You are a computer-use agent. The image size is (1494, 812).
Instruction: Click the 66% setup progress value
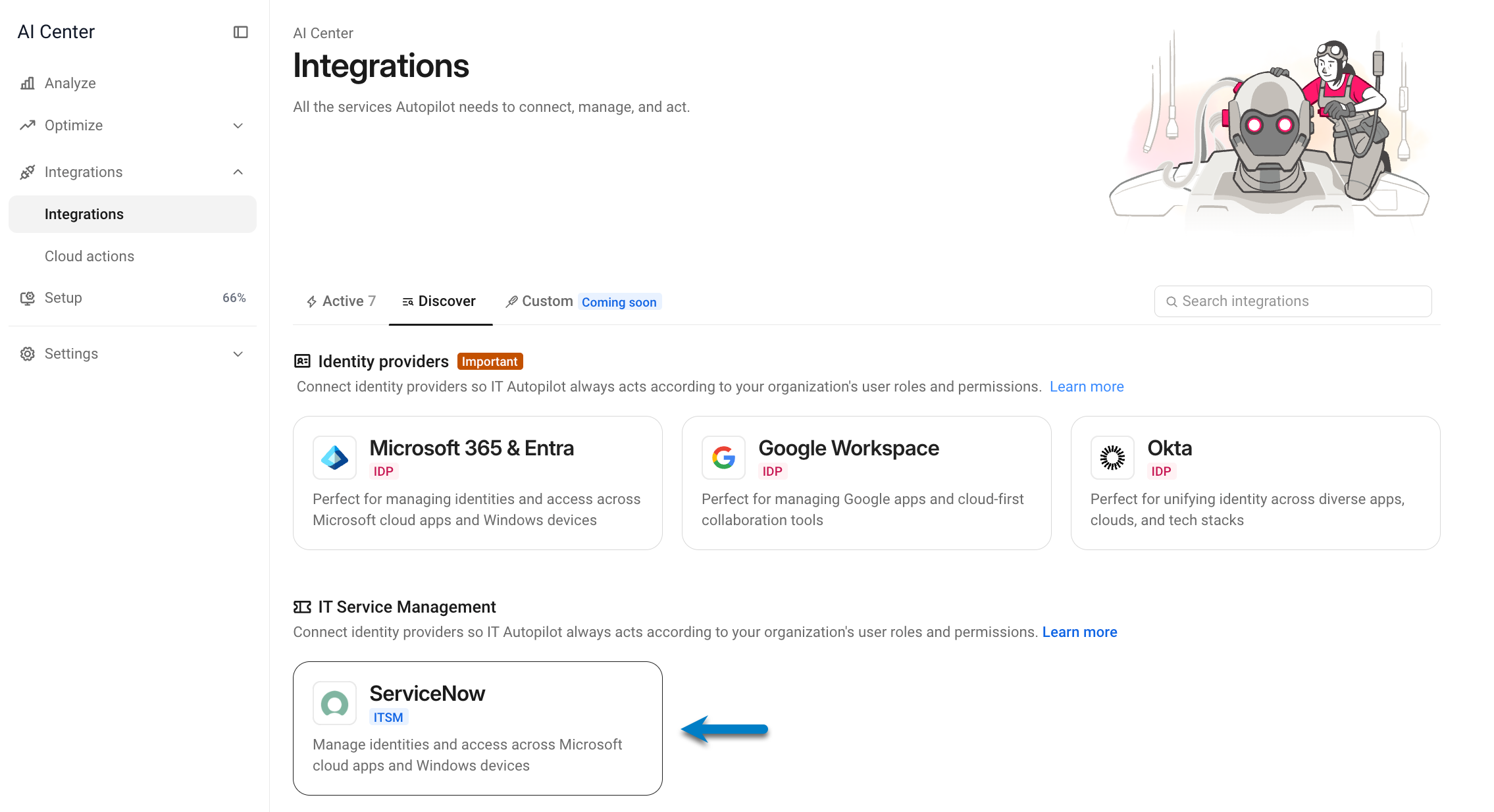234,298
